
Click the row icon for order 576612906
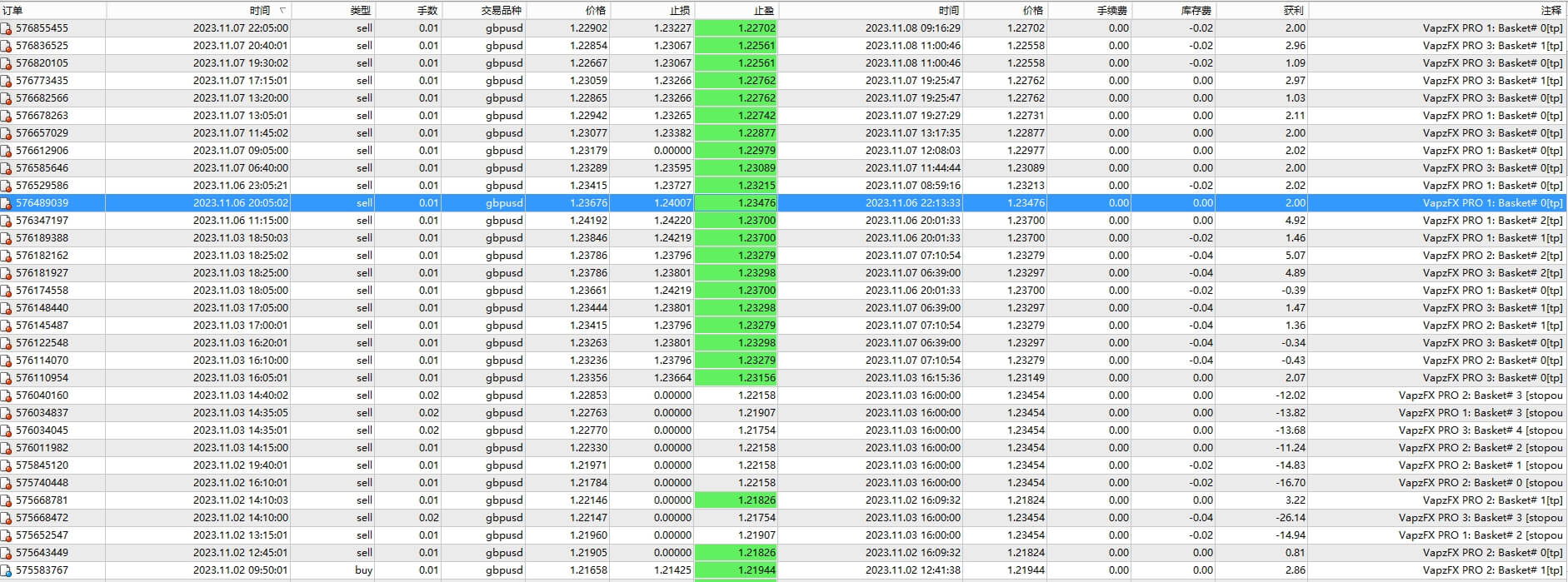point(7,151)
